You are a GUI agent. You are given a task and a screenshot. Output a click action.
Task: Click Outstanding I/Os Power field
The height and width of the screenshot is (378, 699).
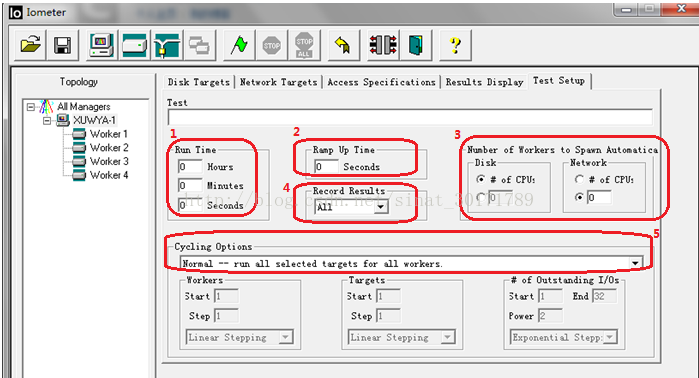tap(551, 316)
